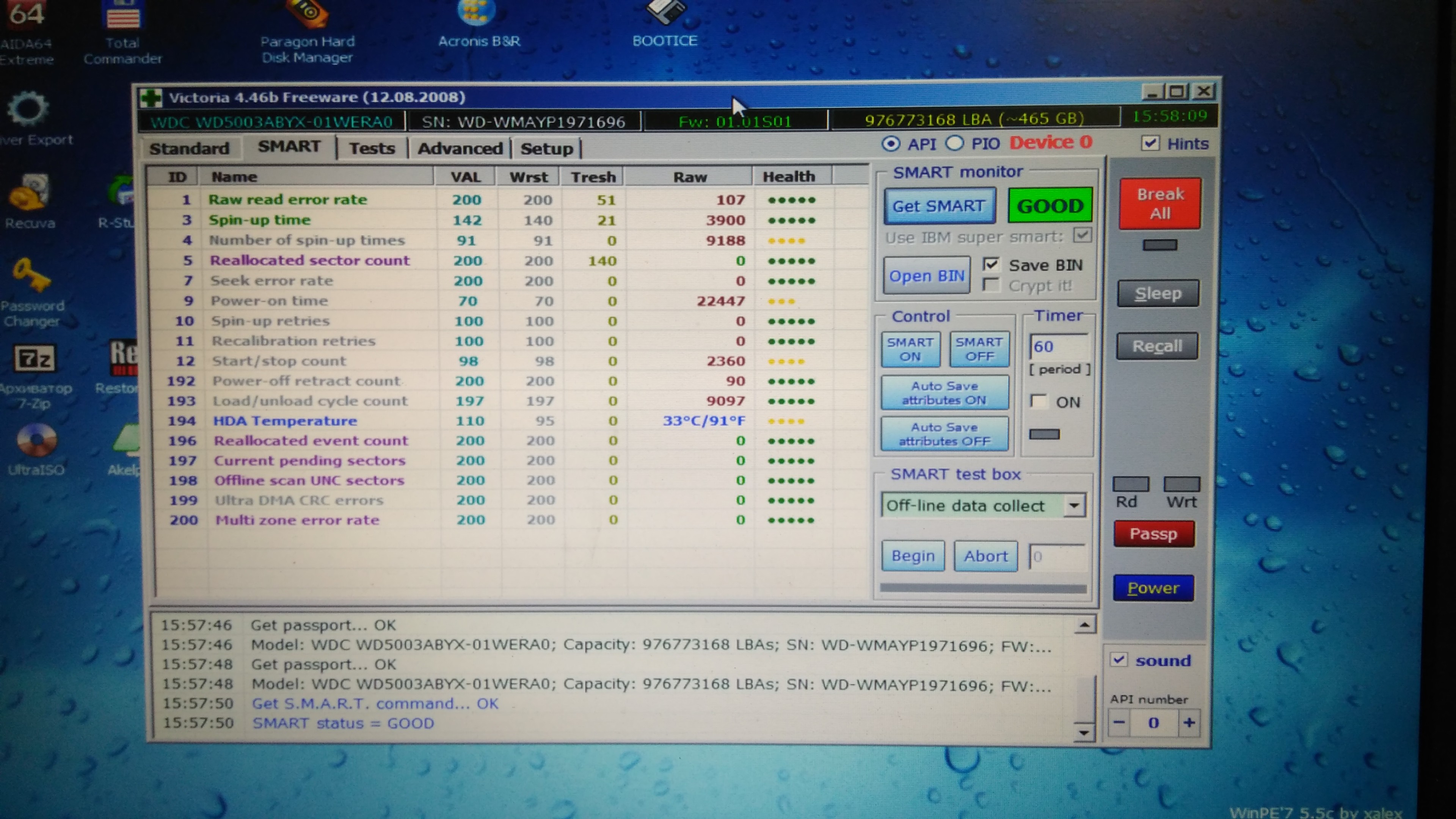Image resolution: width=1456 pixels, height=819 pixels.
Task: Click SMART status = GOOD log line
Action: pyautogui.click(x=342, y=723)
